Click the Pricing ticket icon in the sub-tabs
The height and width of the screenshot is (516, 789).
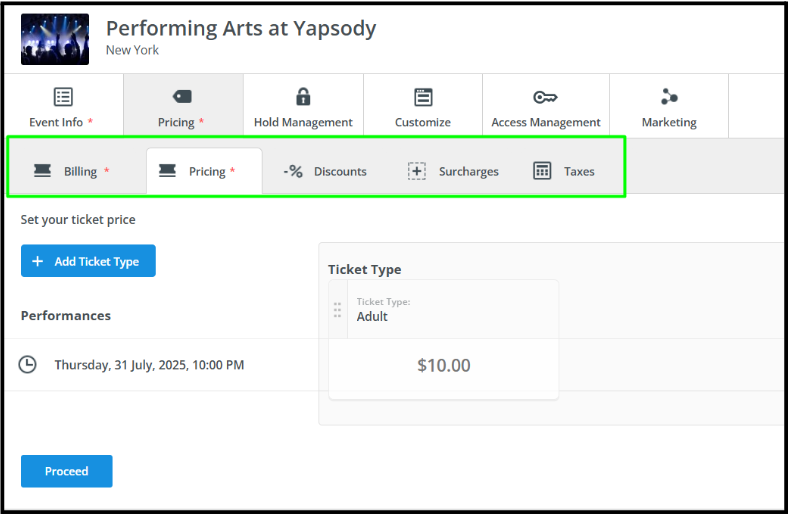(167, 171)
